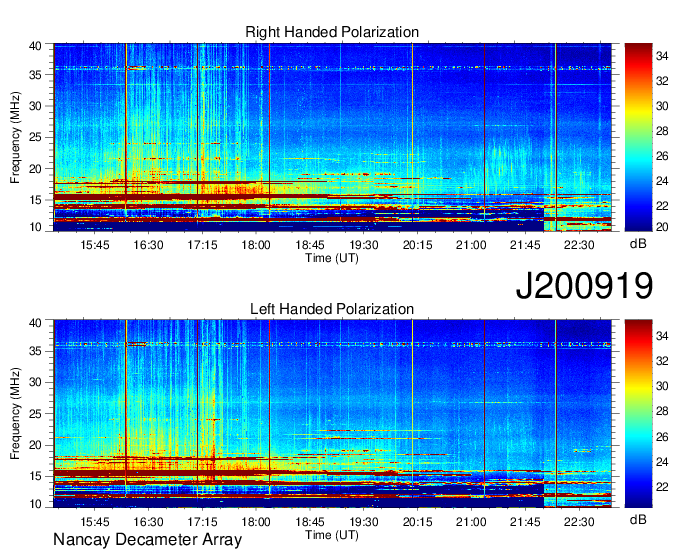The width and height of the screenshot is (680, 552).
Task: Click the 21:45 tick label on top plot
Action: point(525,245)
